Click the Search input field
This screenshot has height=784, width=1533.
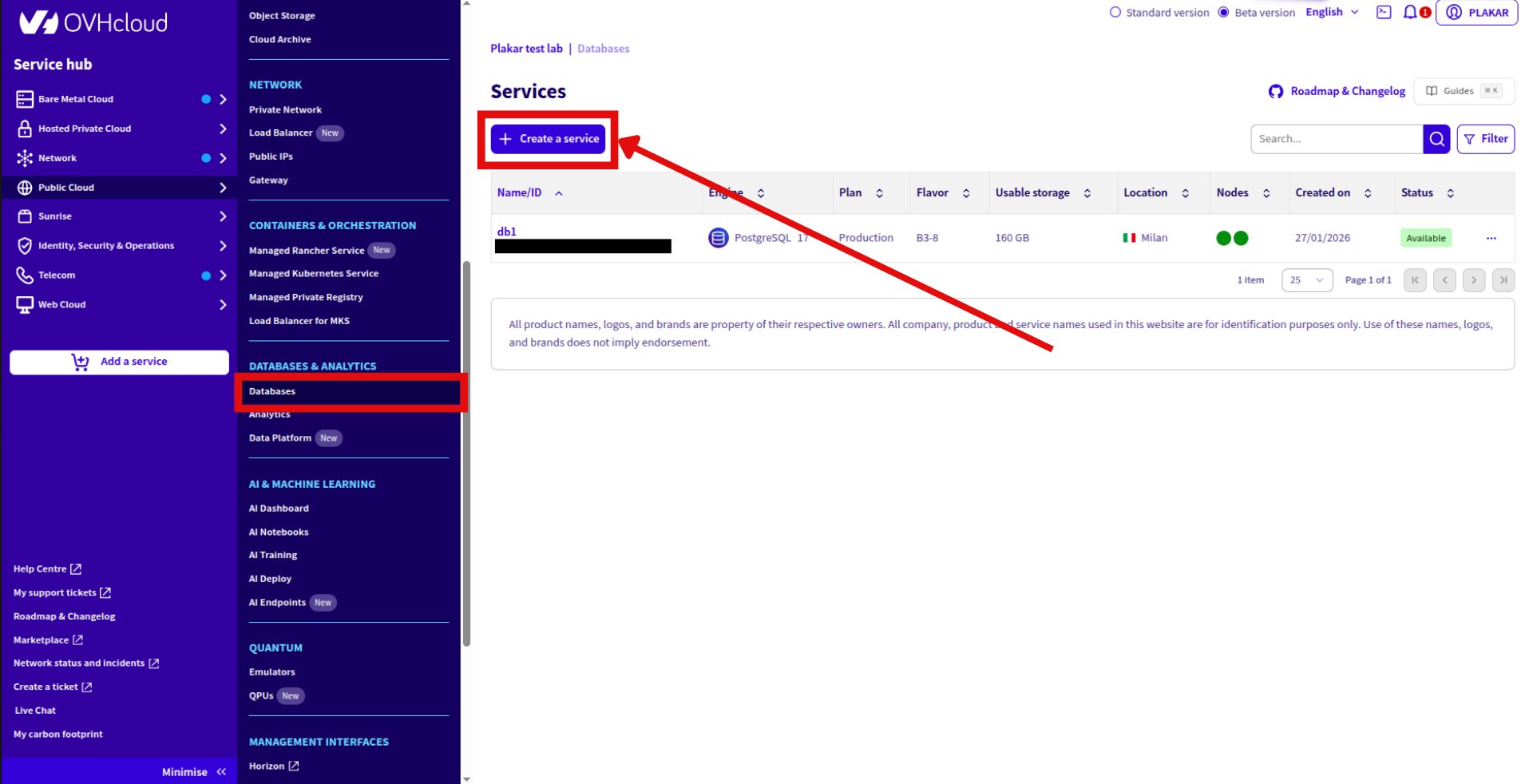(1337, 139)
